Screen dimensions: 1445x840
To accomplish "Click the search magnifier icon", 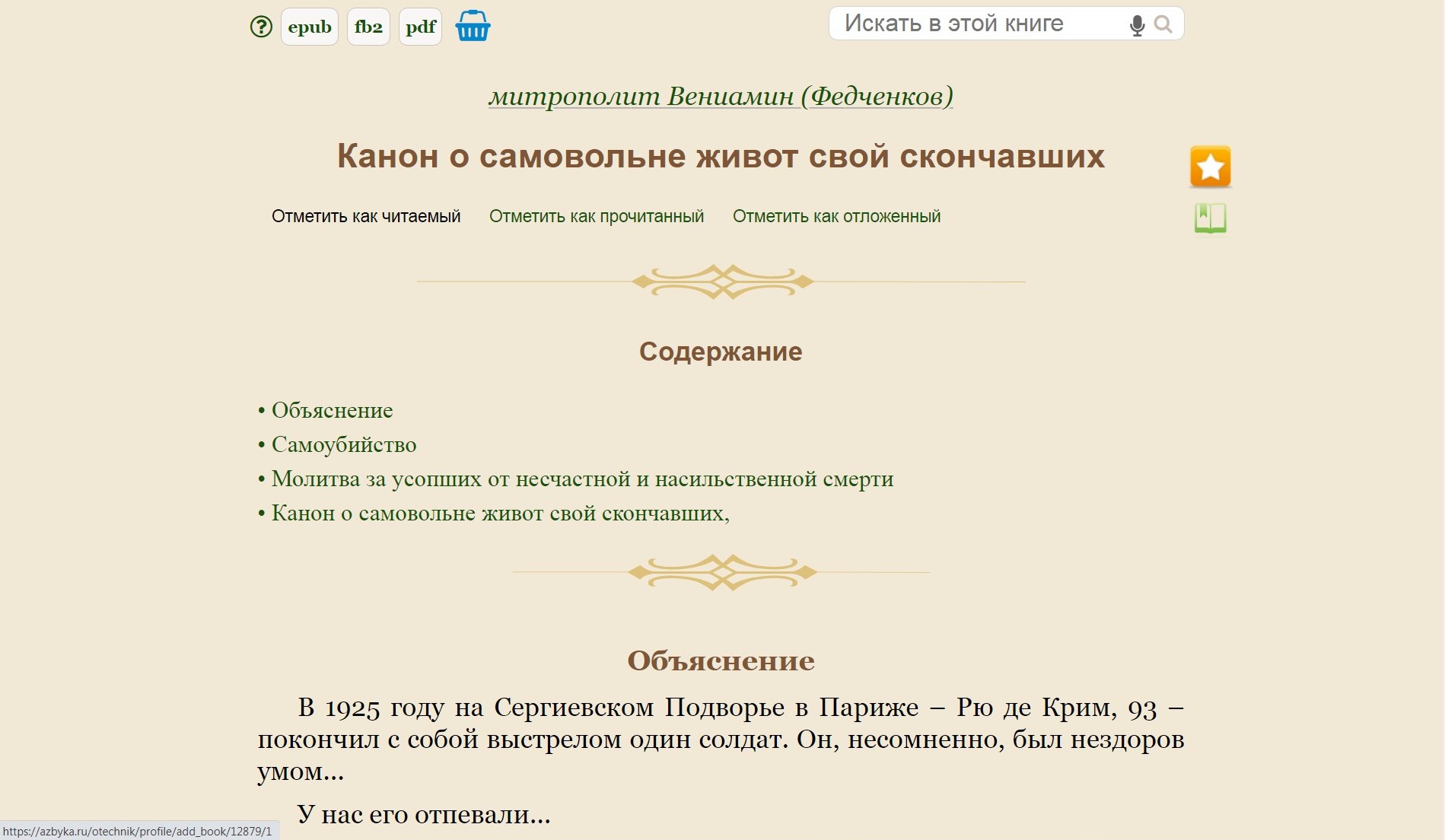I will pyautogui.click(x=1163, y=24).
